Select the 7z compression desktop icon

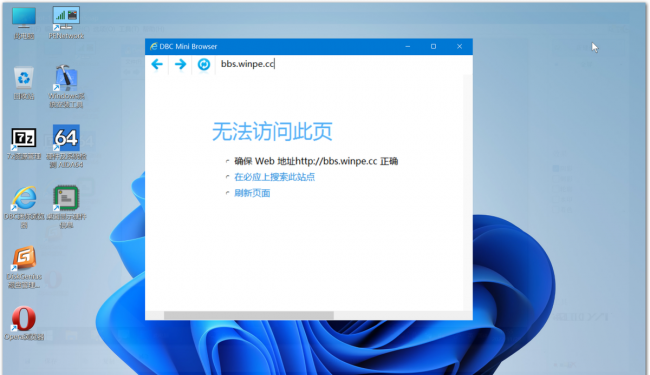(x=24, y=143)
